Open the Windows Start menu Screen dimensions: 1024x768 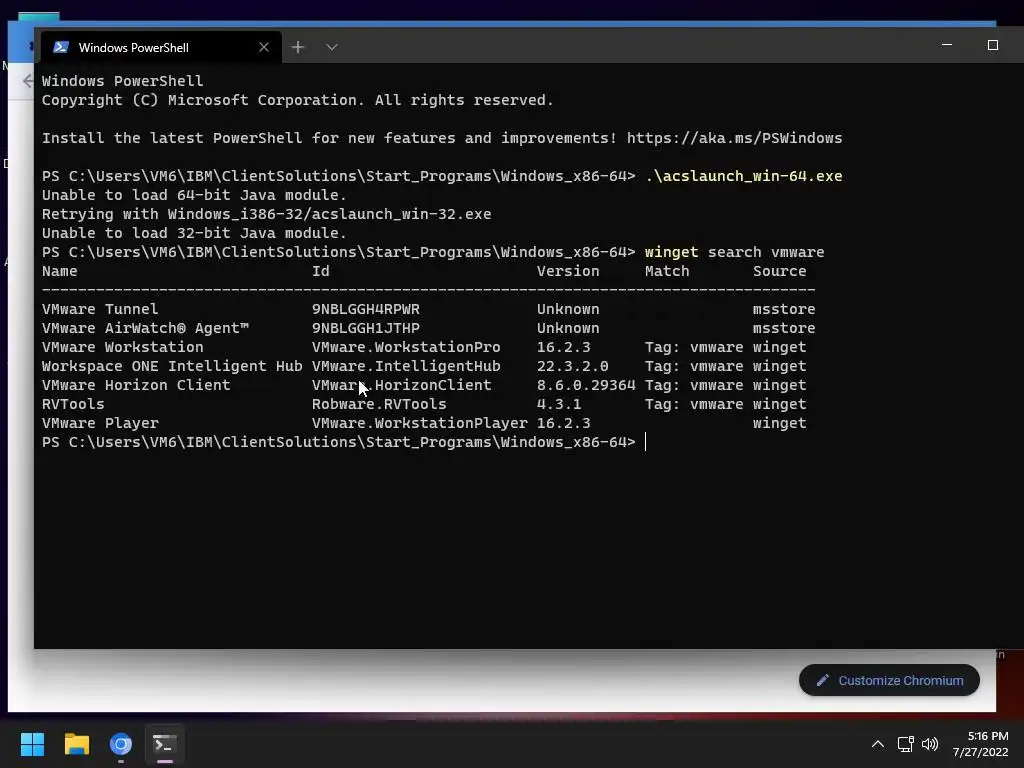[32, 744]
